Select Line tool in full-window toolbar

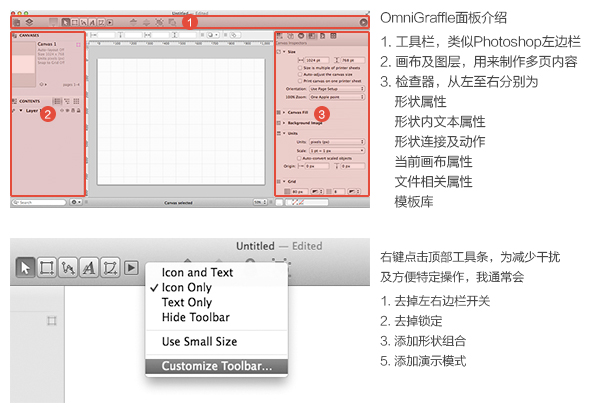pos(84,22)
